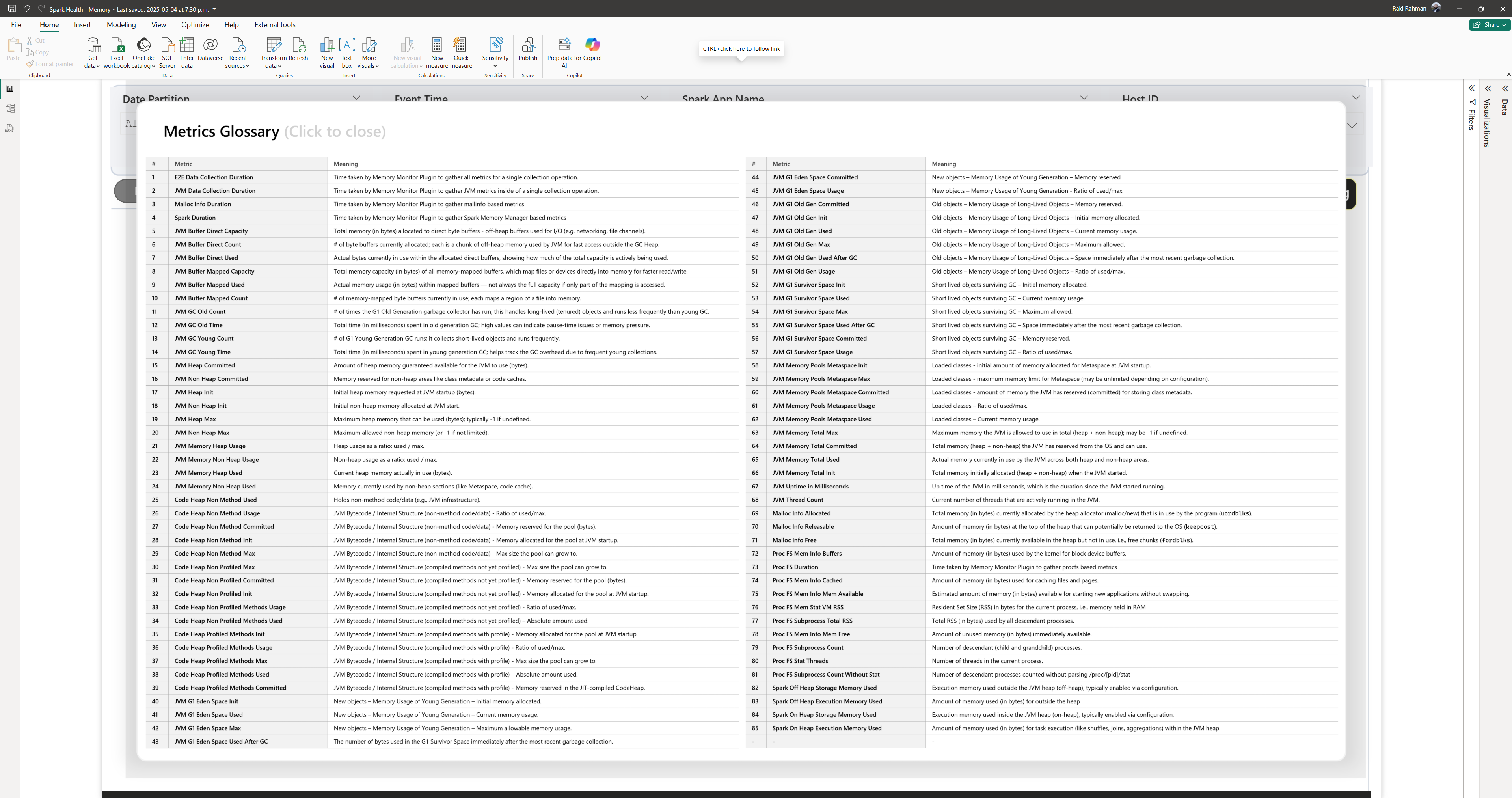Click the Share button
This screenshot has height=798, width=1512.
point(1490,25)
